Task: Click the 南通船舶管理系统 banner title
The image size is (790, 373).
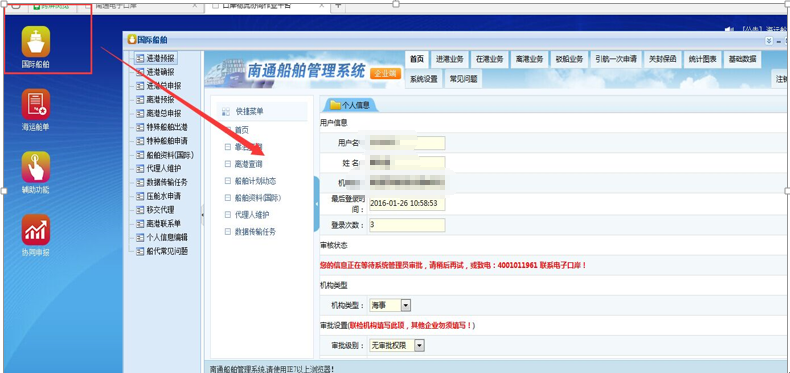Action: click(x=306, y=71)
